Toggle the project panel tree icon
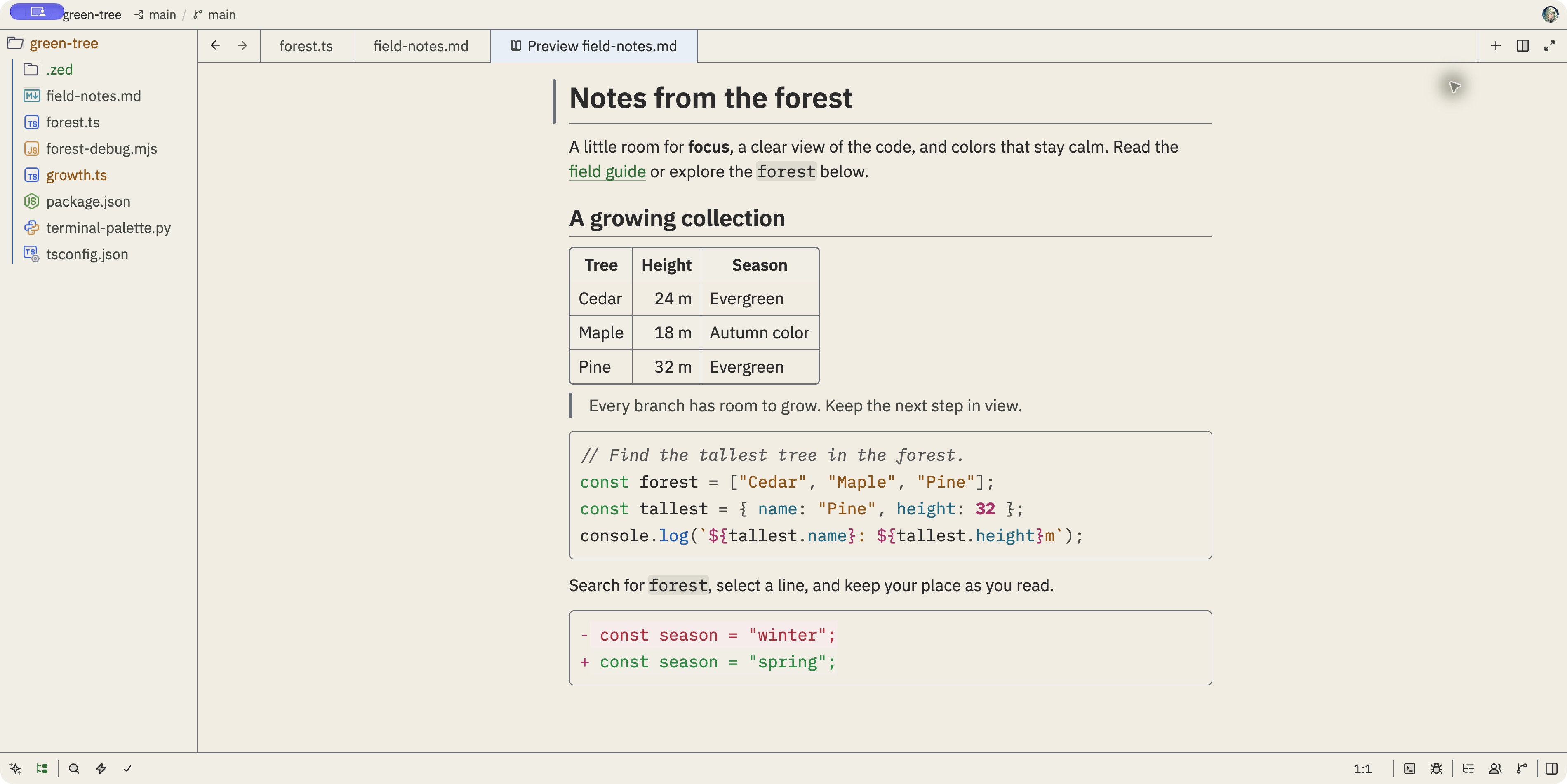Image resolution: width=1567 pixels, height=784 pixels. pos(42,768)
